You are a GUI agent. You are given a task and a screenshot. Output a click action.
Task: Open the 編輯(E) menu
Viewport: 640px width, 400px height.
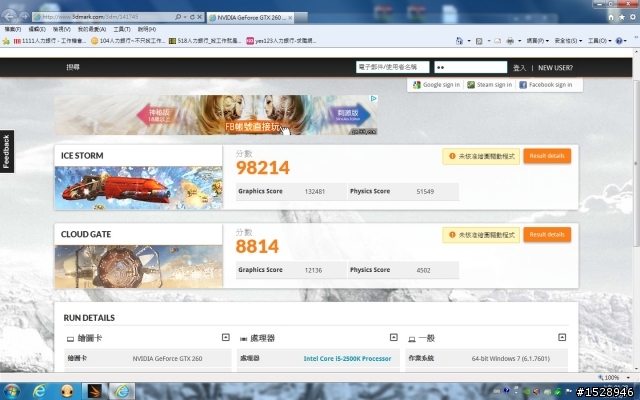pyautogui.click(x=37, y=29)
